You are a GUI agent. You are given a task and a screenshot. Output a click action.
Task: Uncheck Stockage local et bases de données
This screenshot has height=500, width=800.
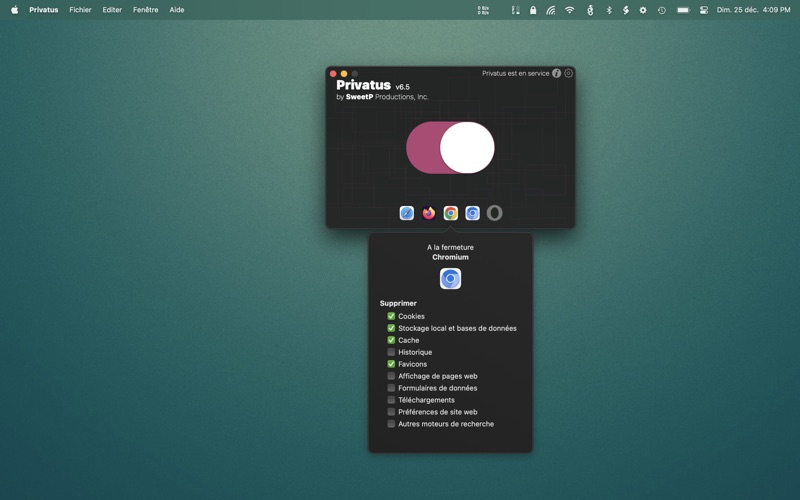point(391,328)
